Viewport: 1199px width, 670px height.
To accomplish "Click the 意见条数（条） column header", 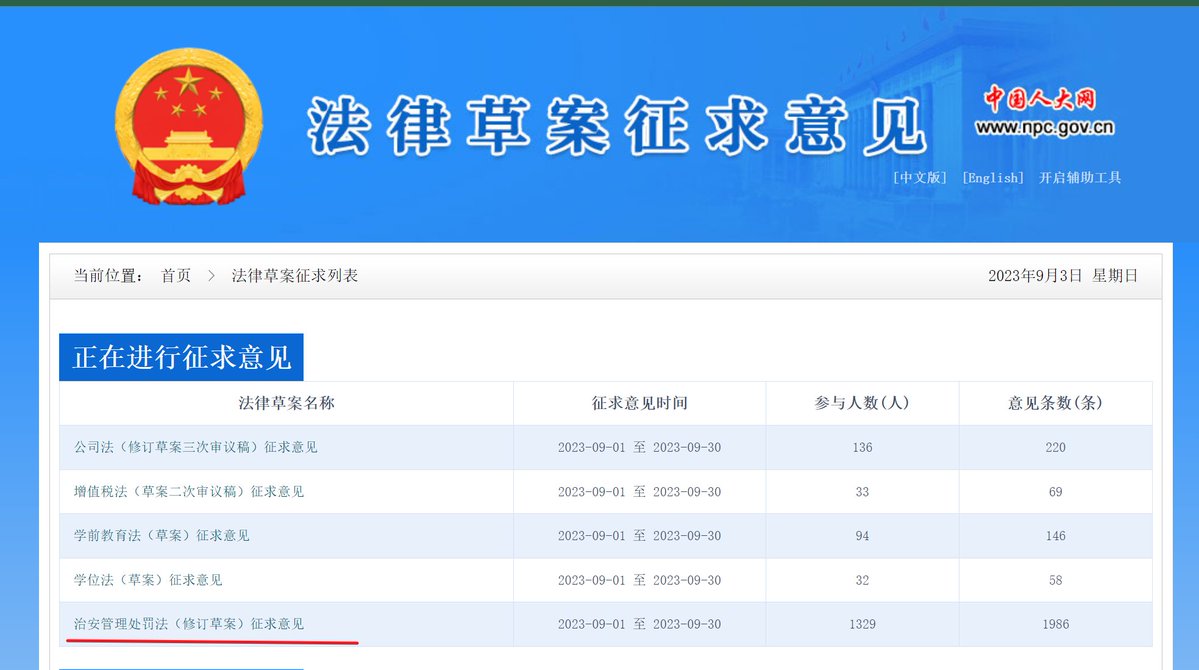I will point(1055,403).
